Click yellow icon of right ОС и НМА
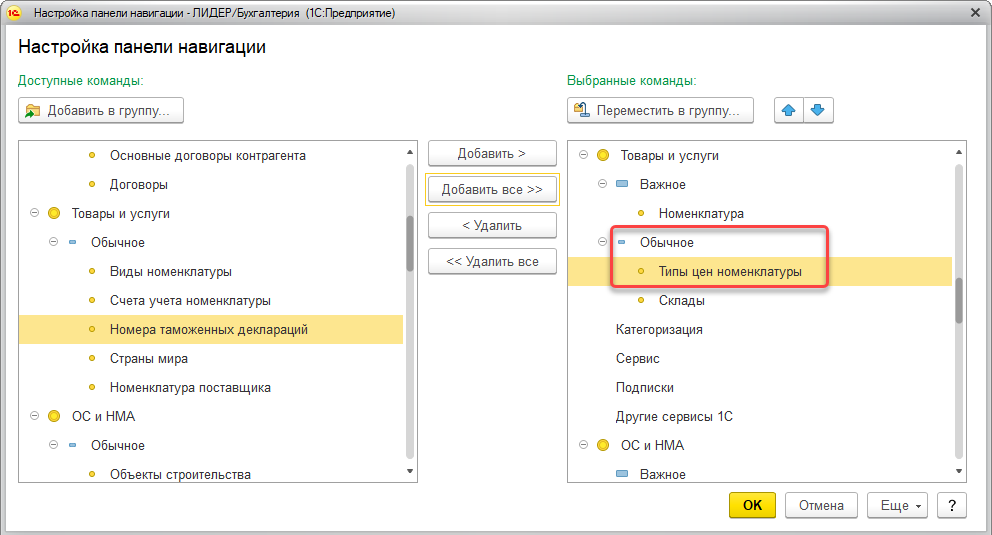Screen dimensions: 992x535 [x=603, y=445]
